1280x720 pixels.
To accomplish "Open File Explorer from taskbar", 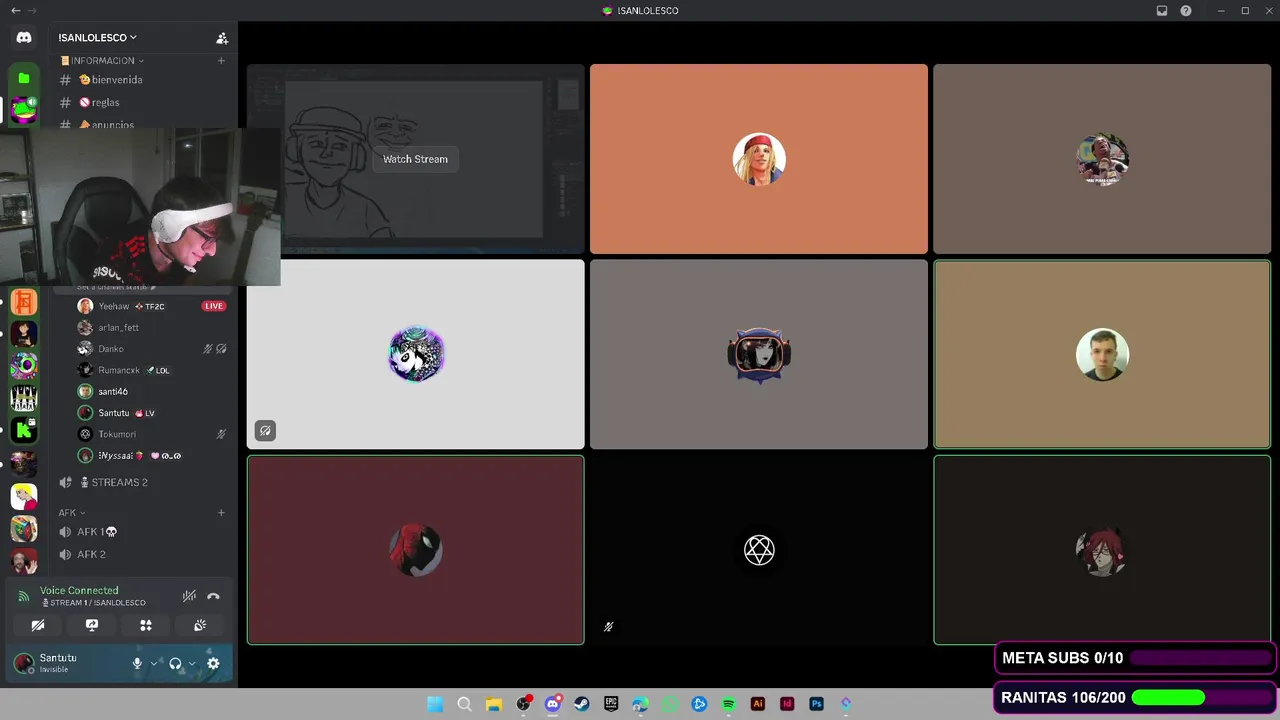I will (x=493, y=704).
